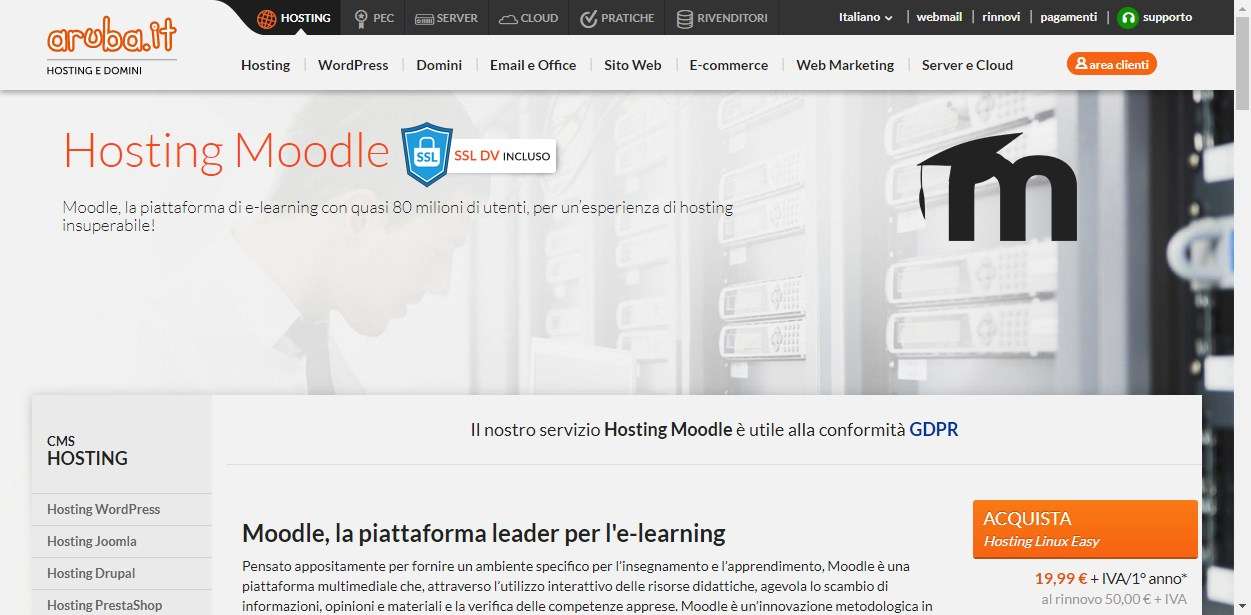Expand the Email e Office menu

(x=532, y=64)
